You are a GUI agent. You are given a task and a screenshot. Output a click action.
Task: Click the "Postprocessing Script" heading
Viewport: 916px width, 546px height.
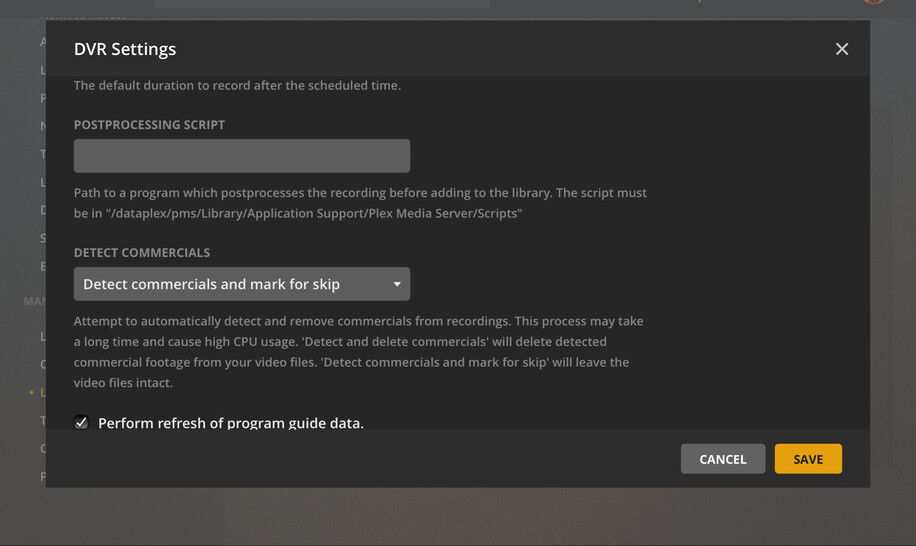(149, 125)
